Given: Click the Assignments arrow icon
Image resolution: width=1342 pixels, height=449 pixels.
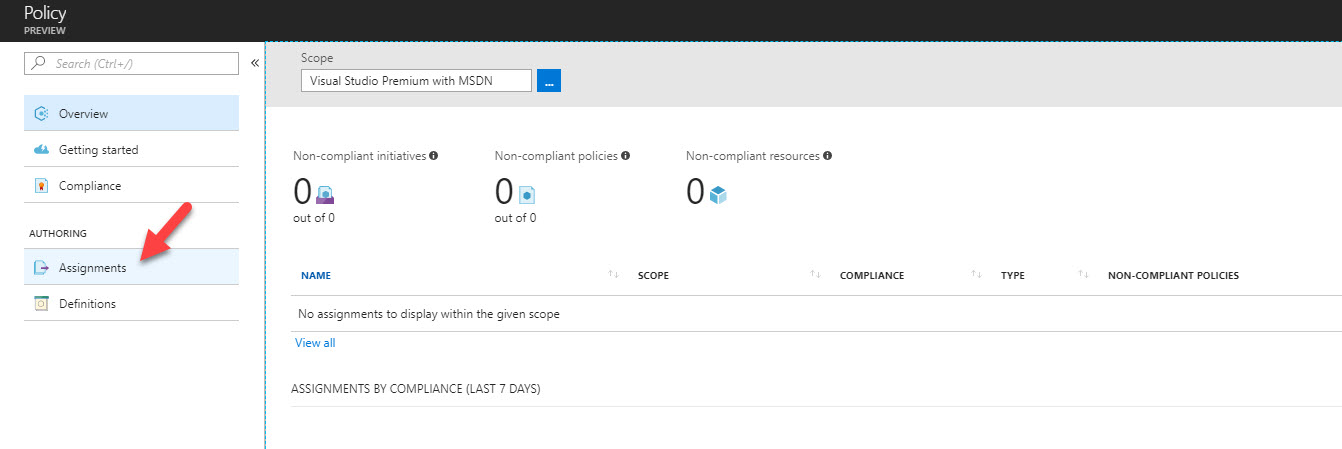Looking at the screenshot, I should tap(41, 268).
